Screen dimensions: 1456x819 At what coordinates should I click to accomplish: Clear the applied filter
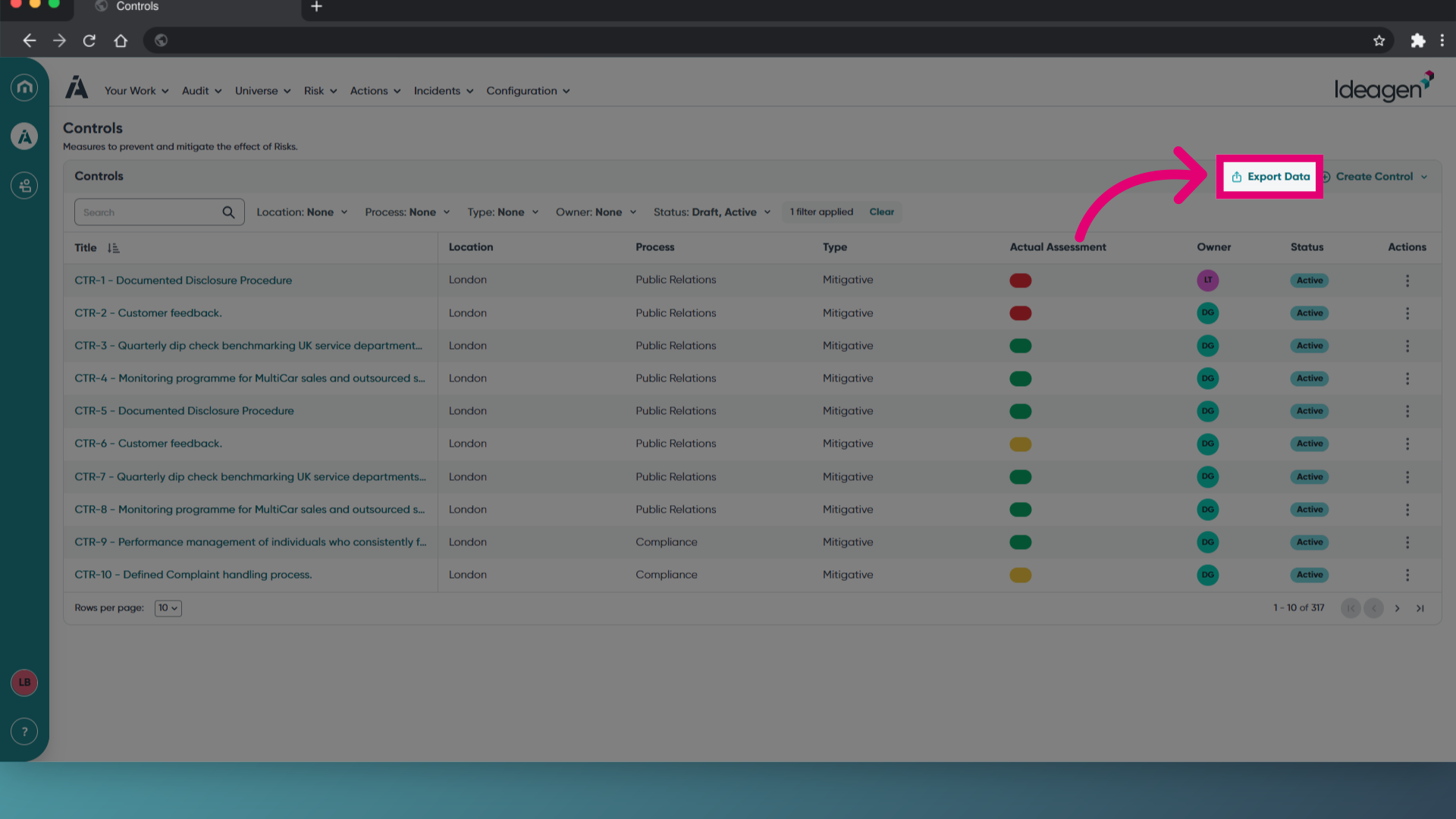coord(881,212)
